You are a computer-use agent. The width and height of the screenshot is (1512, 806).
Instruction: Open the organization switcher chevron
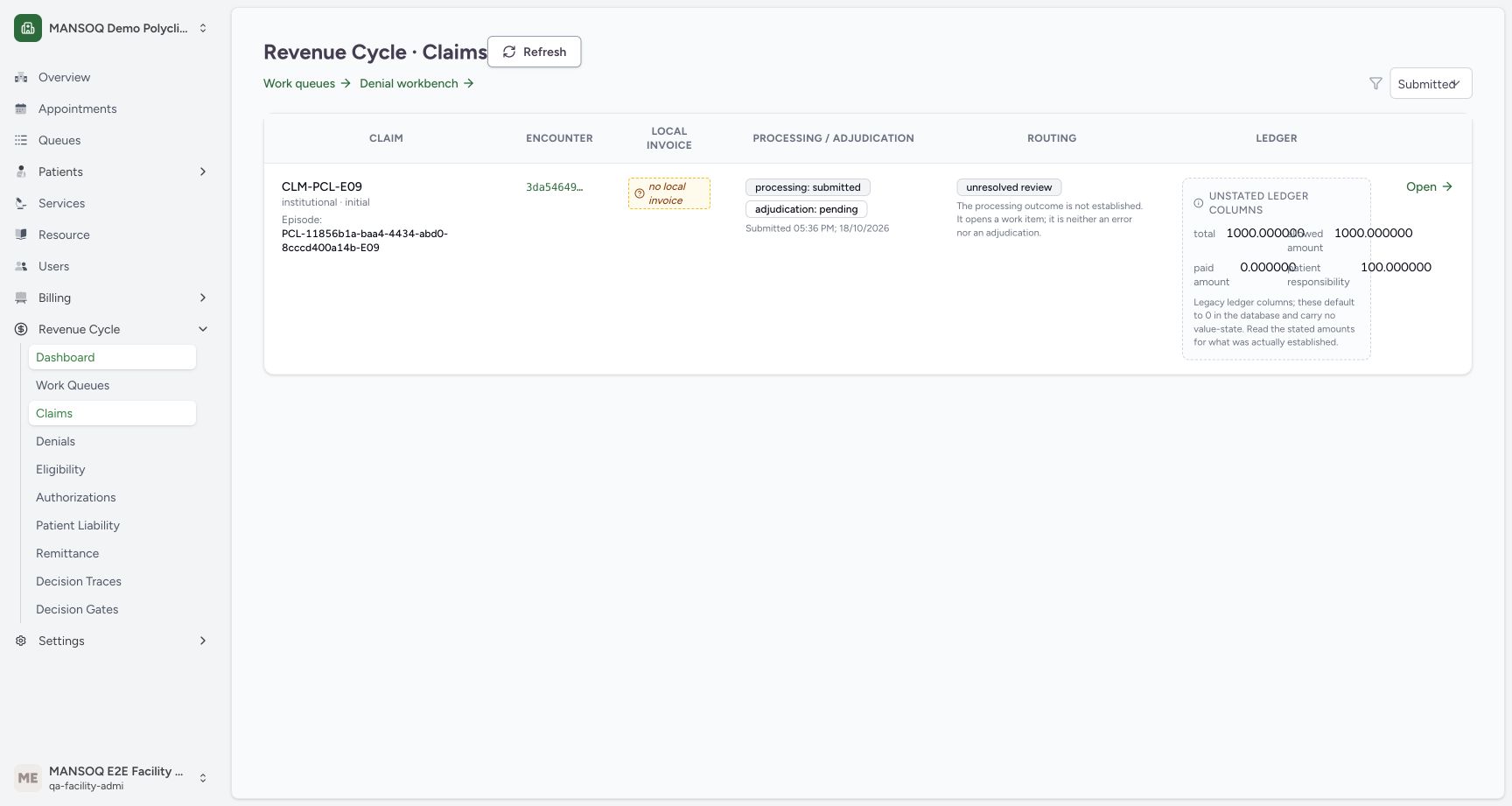pos(203,28)
